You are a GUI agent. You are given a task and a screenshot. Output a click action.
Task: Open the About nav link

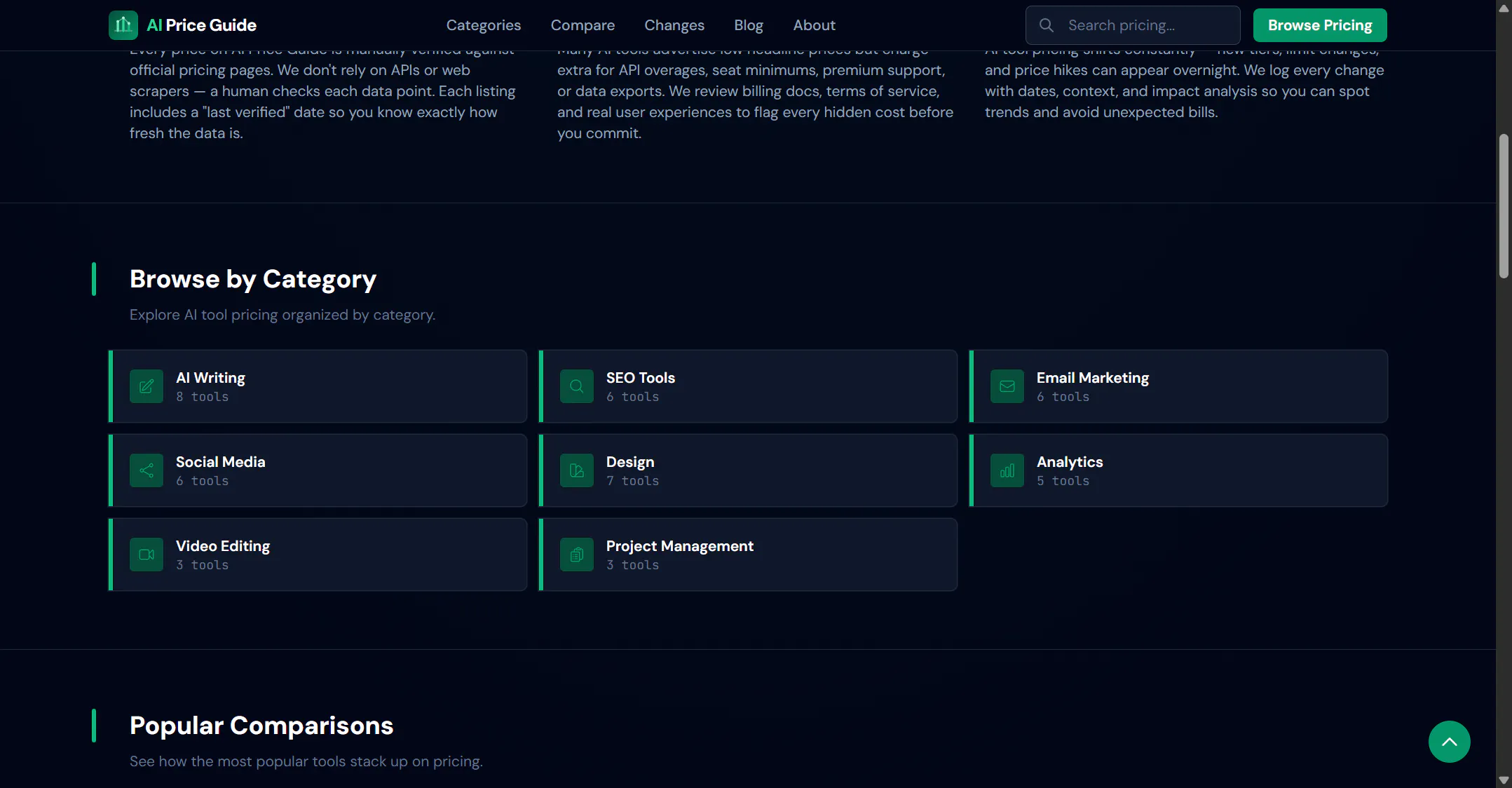(x=814, y=25)
